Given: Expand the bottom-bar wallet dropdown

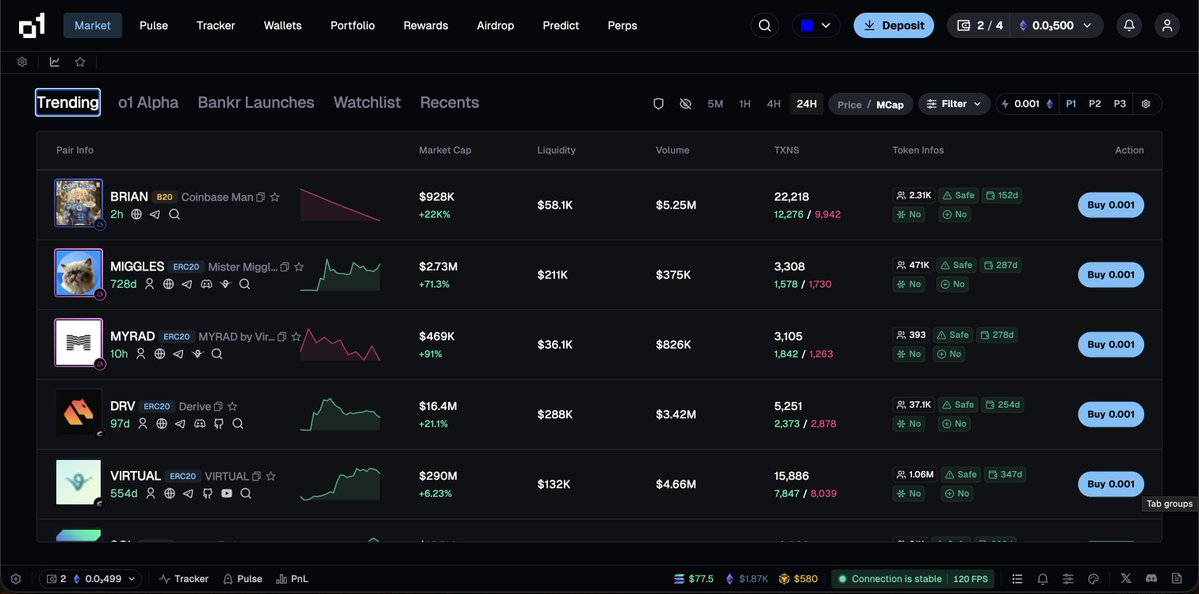Looking at the screenshot, I should (x=91, y=579).
